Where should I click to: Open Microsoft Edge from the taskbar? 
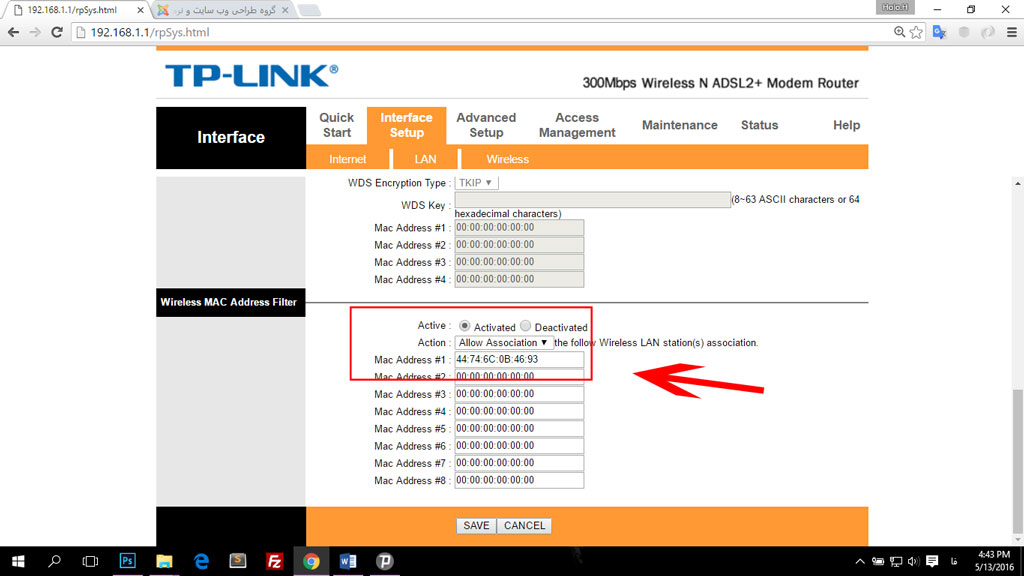pos(201,561)
